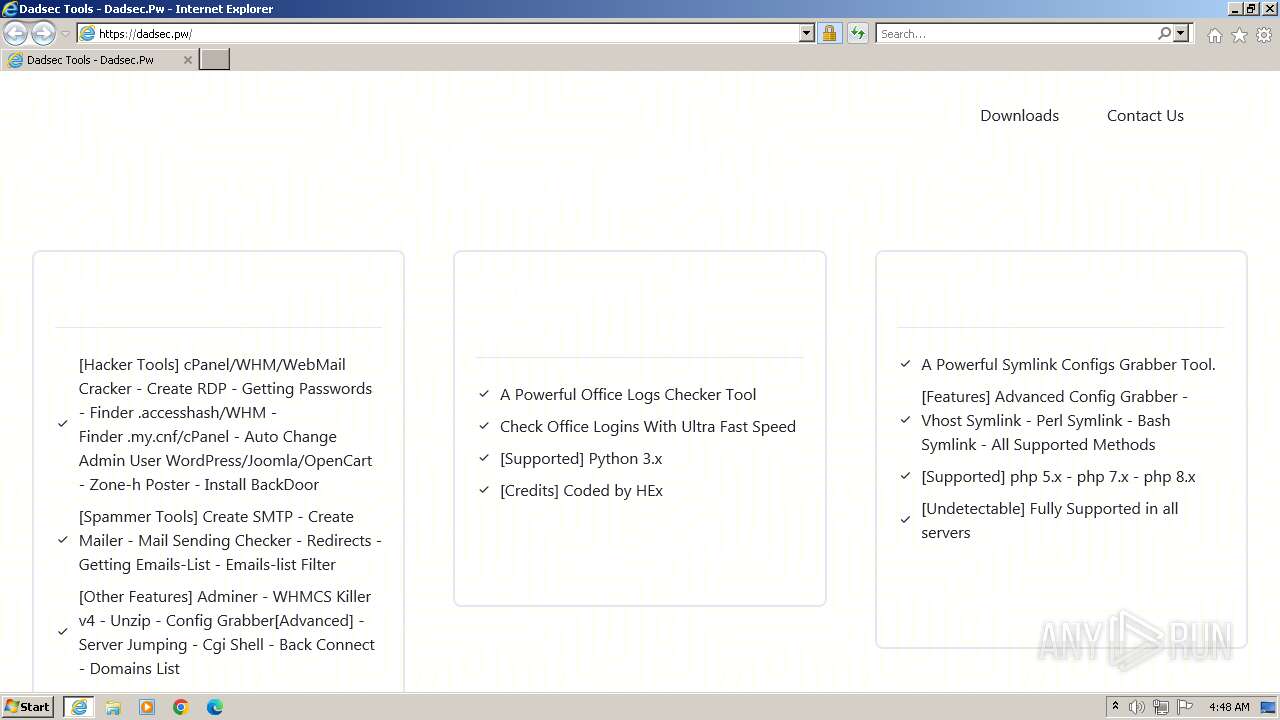The width and height of the screenshot is (1280, 720).
Task: Click the Internet Explorer logo in title bar
Action: (10, 9)
